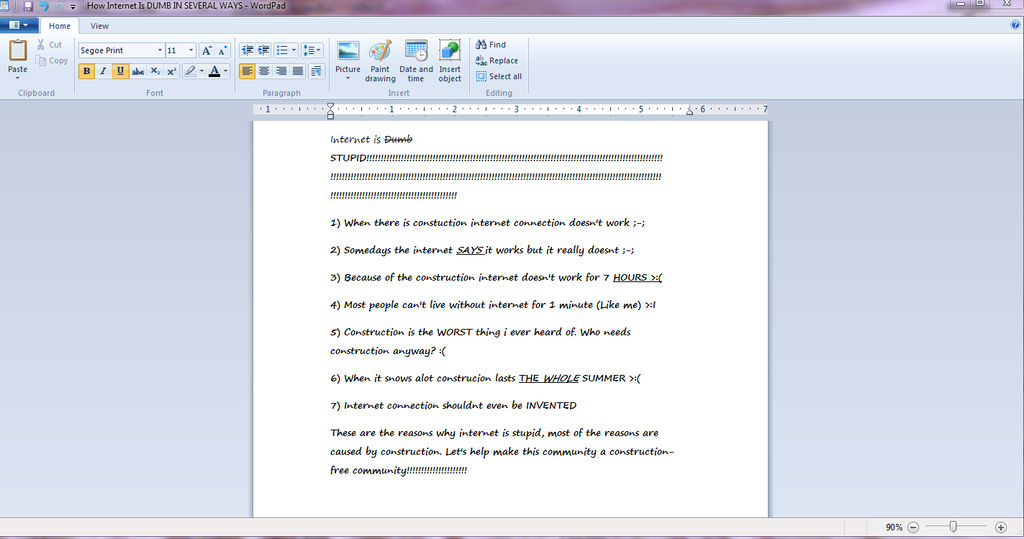Click Replace in Editing group
The height and width of the screenshot is (539, 1024).
pyautogui.click(x=497, y=61)
